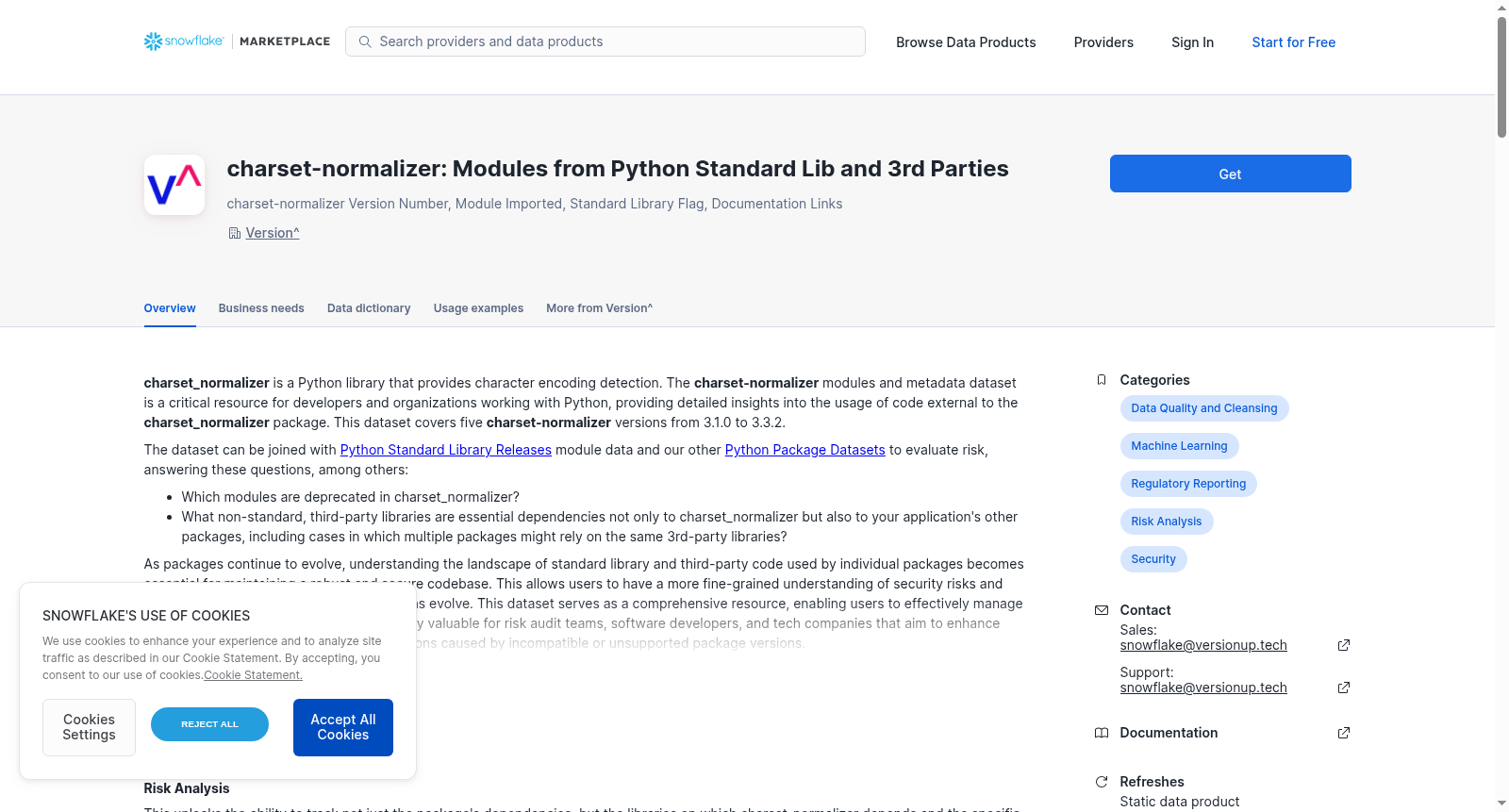Choose Reject All in the cookie banner
Image resolution: width=1509 pixels, height=812 pixels.
209,724
